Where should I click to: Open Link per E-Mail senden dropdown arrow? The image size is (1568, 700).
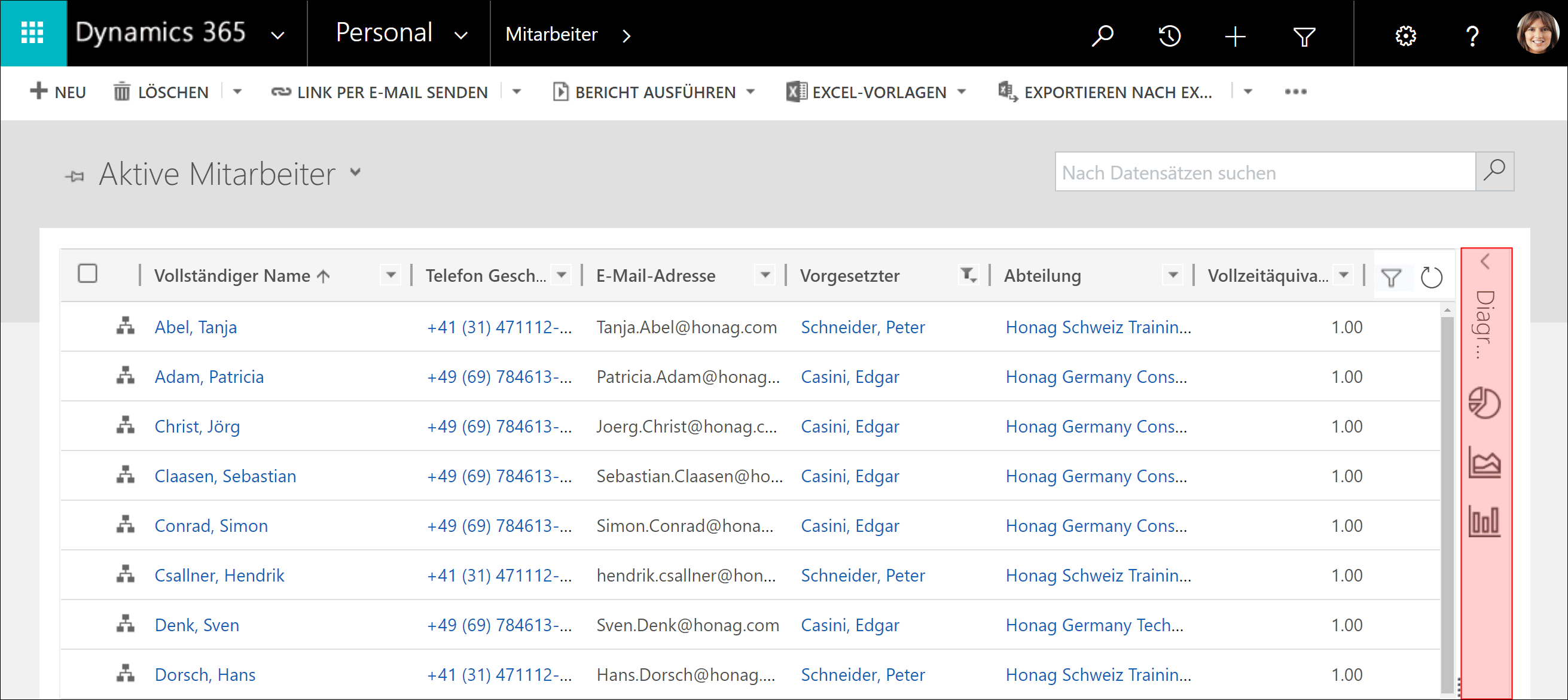pyautogui.click(x=516, y=92)
